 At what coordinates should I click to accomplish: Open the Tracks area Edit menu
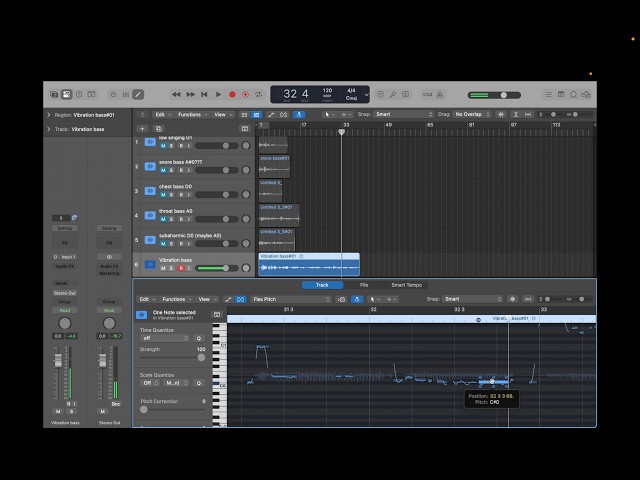coord(163,115)
